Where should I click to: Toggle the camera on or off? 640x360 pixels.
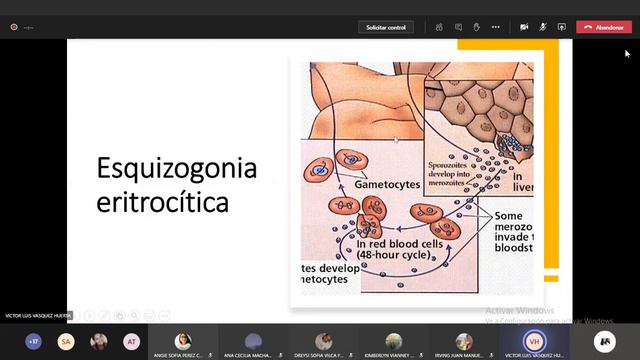pyautogui.click(x=524, y=27)
